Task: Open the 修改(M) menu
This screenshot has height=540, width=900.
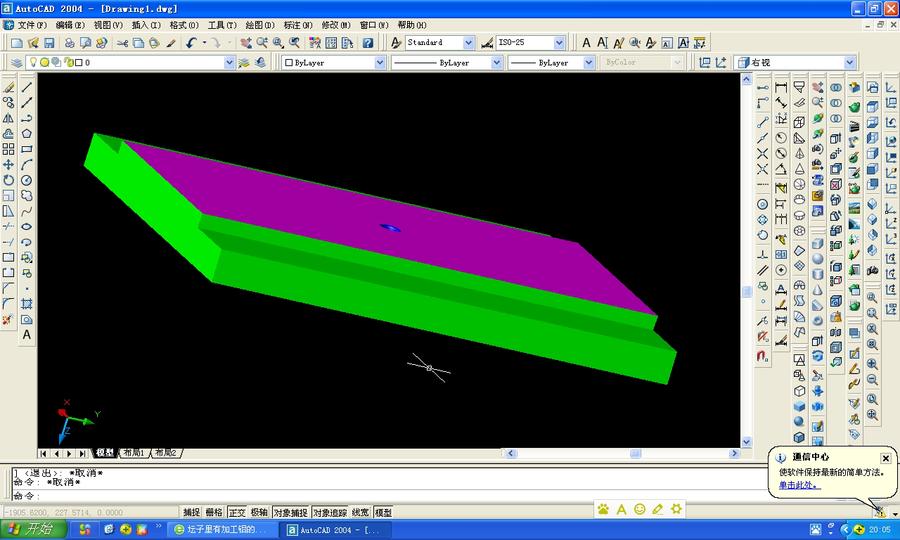Action: pyautogui.click(x=336, y=25)
